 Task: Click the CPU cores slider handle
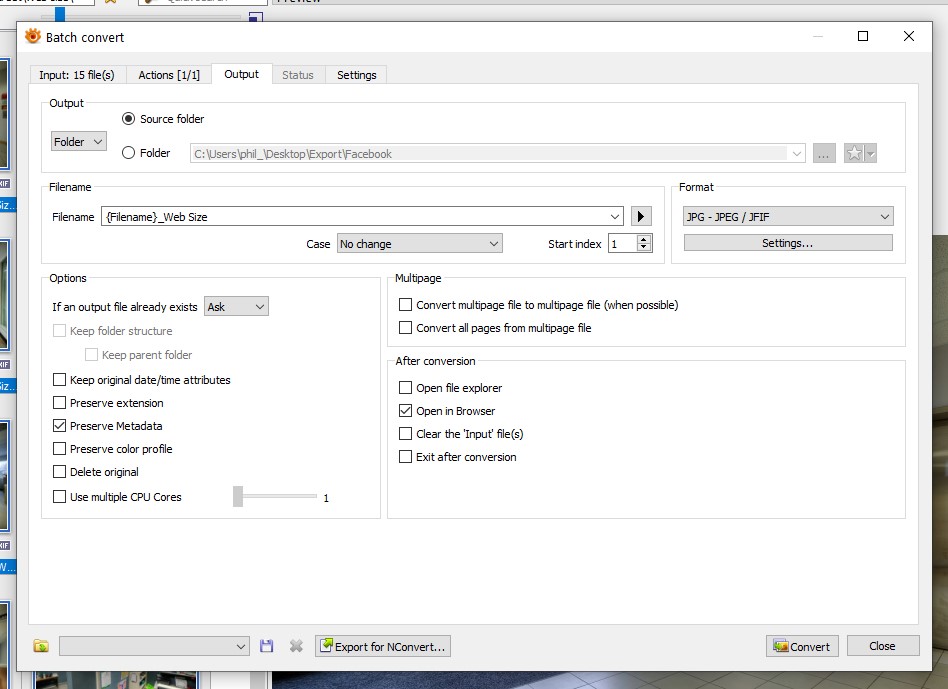(238, 496)
